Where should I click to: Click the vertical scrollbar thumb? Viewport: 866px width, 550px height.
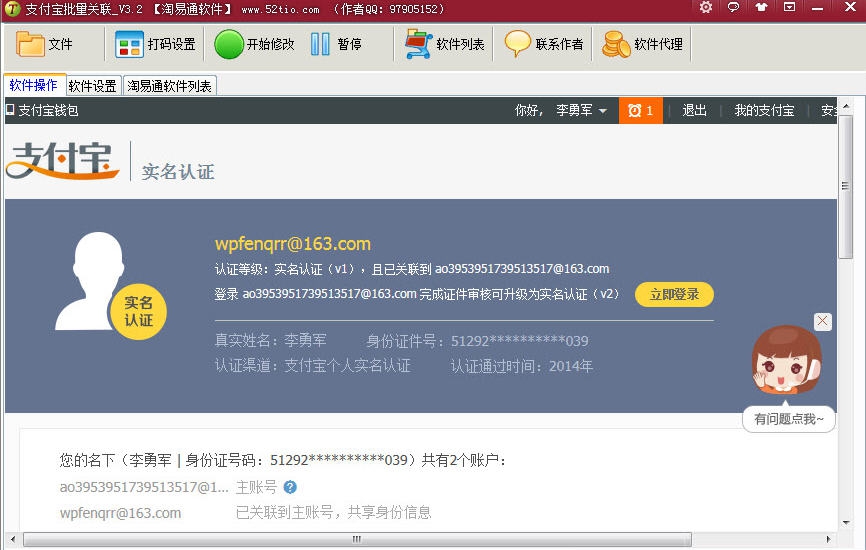click(846, 186)
